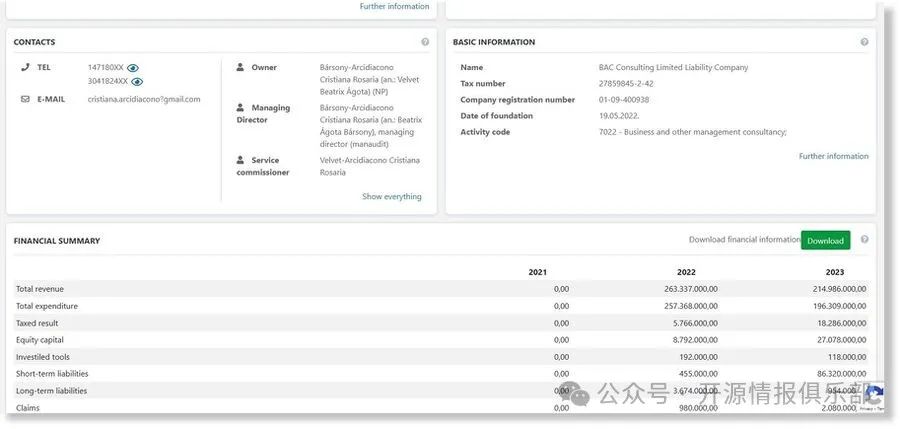The image size is (900, 429).
Task: Click the Download financial information label
Action: pyautogui.click(x=744, y=239)
